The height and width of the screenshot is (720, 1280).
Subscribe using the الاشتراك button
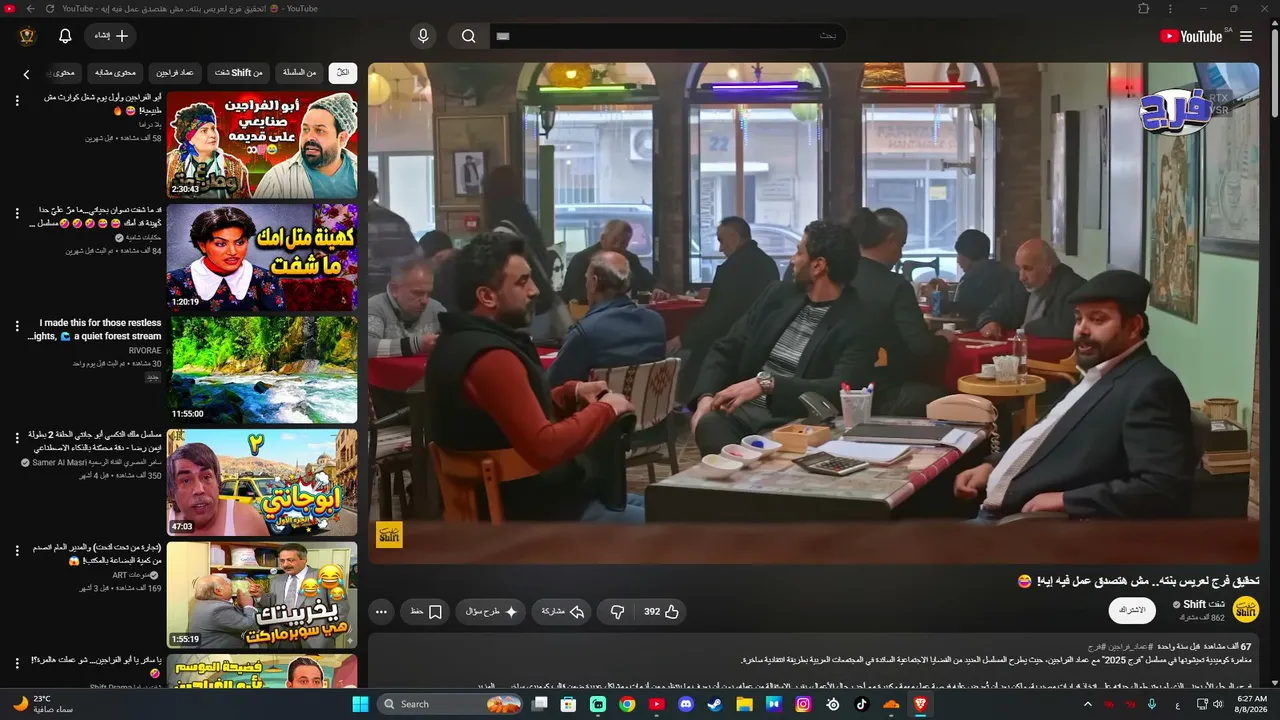(x=1132, y=610)
